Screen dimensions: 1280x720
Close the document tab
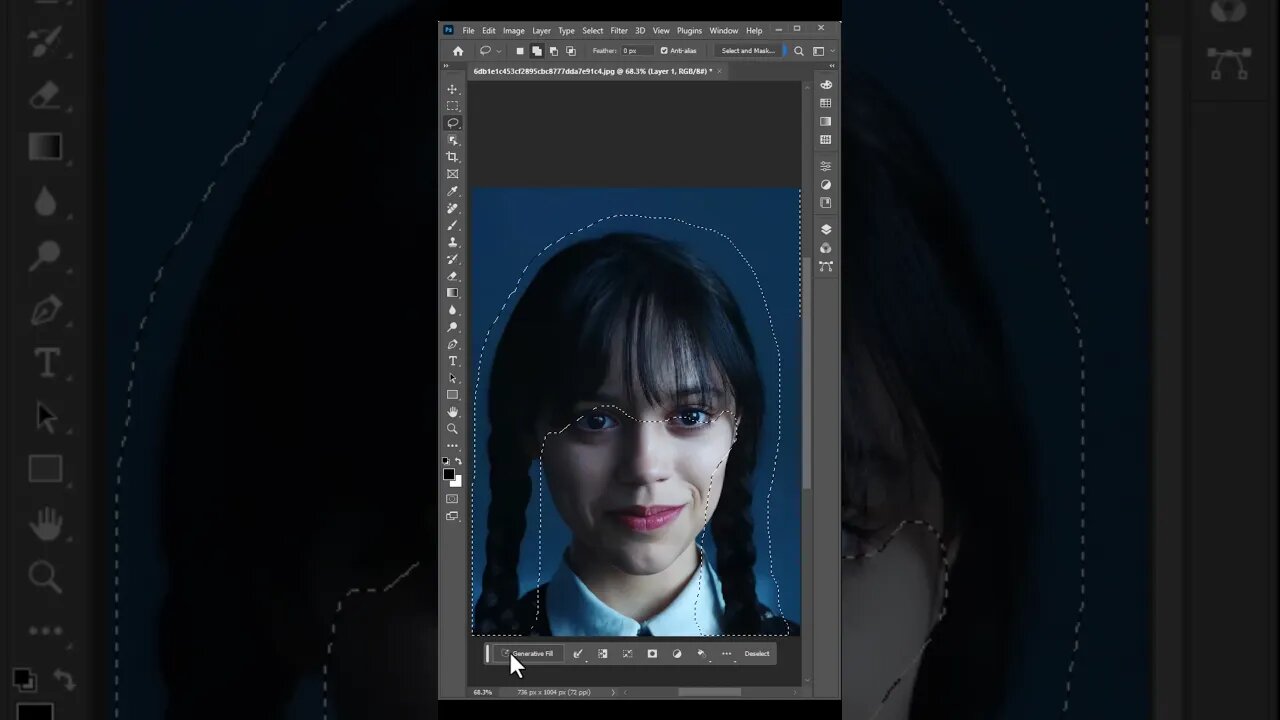tap(719, 72)
